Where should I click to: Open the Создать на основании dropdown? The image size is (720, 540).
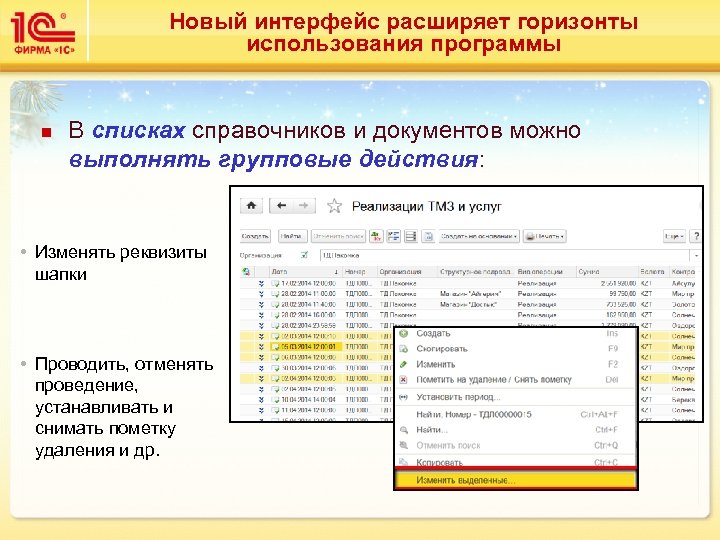(479, 236)
